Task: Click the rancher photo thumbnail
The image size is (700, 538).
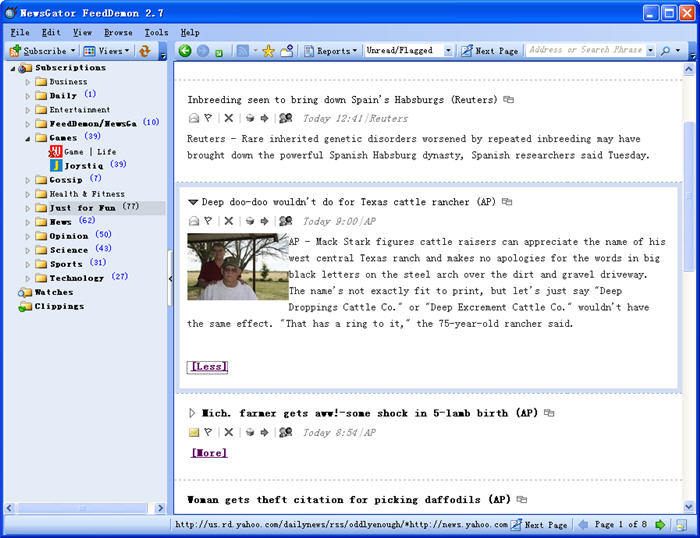Action: point(238,267)
